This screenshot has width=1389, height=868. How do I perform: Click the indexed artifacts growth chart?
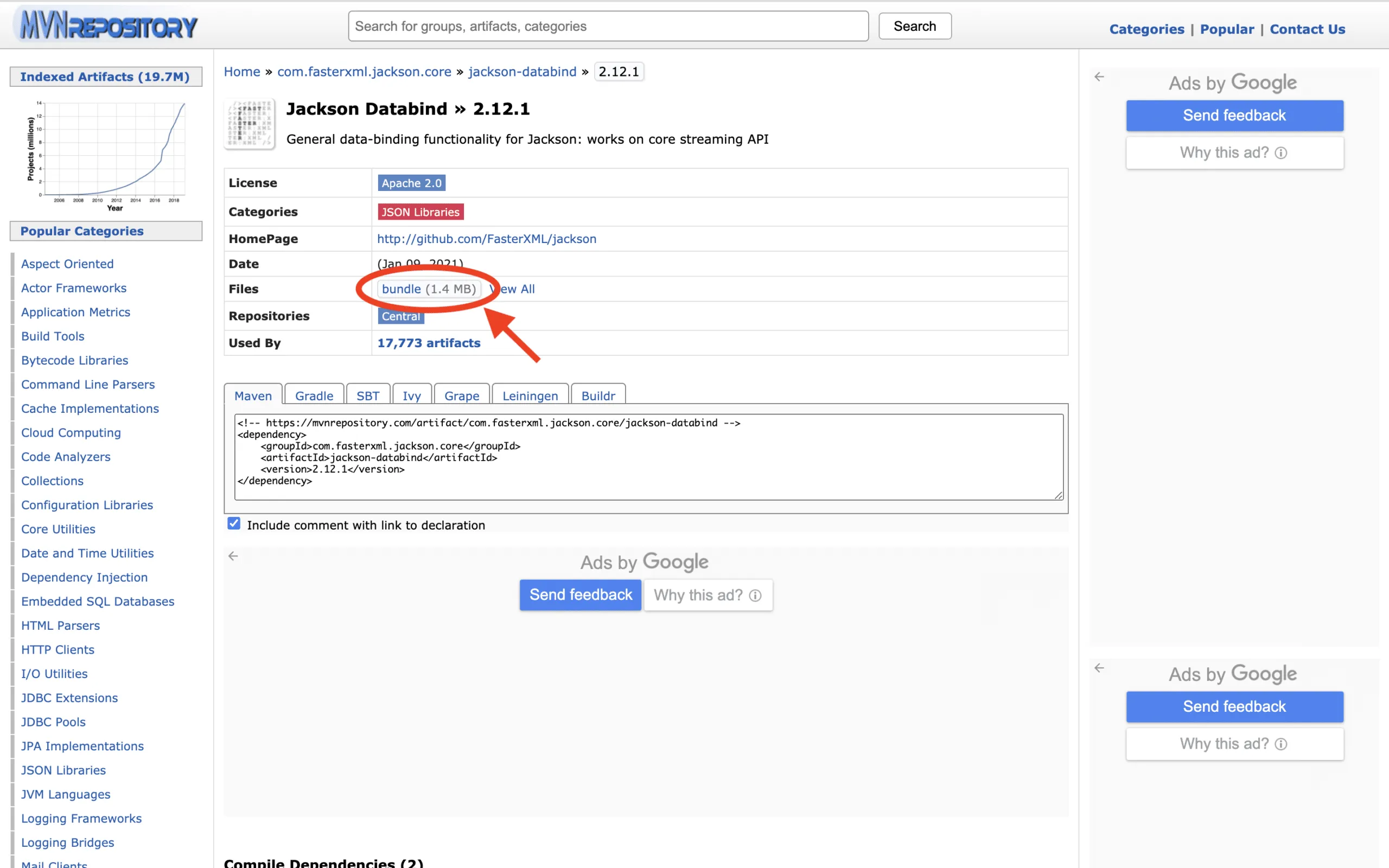[x=106, y=156]
